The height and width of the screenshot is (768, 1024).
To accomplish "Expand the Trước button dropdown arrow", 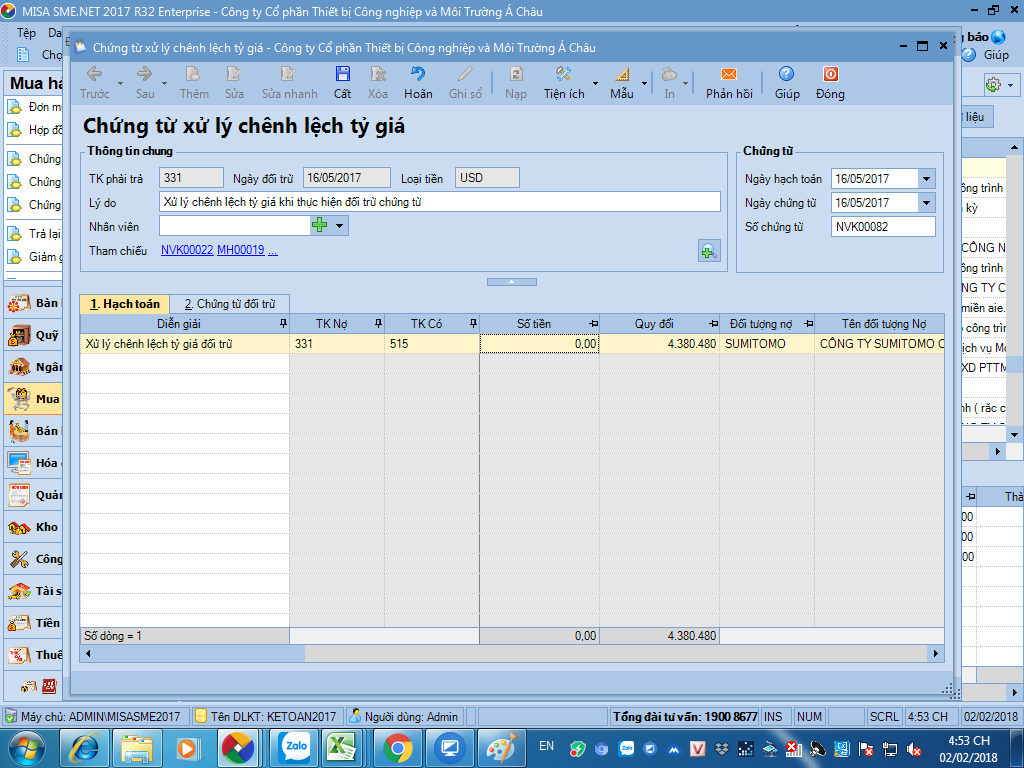I will (120, 84).
